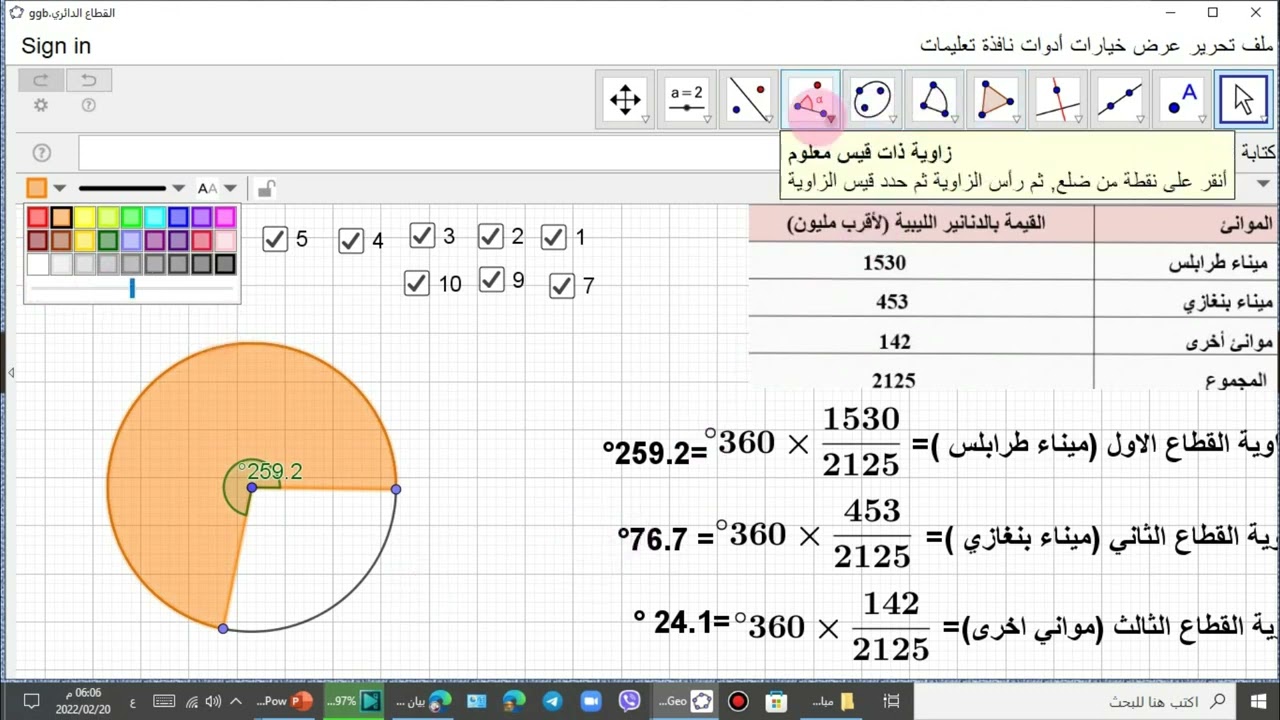Open input bar help icon
Image resolution: width=1280 pixels, height=720 pixels.
pos(41,153)
